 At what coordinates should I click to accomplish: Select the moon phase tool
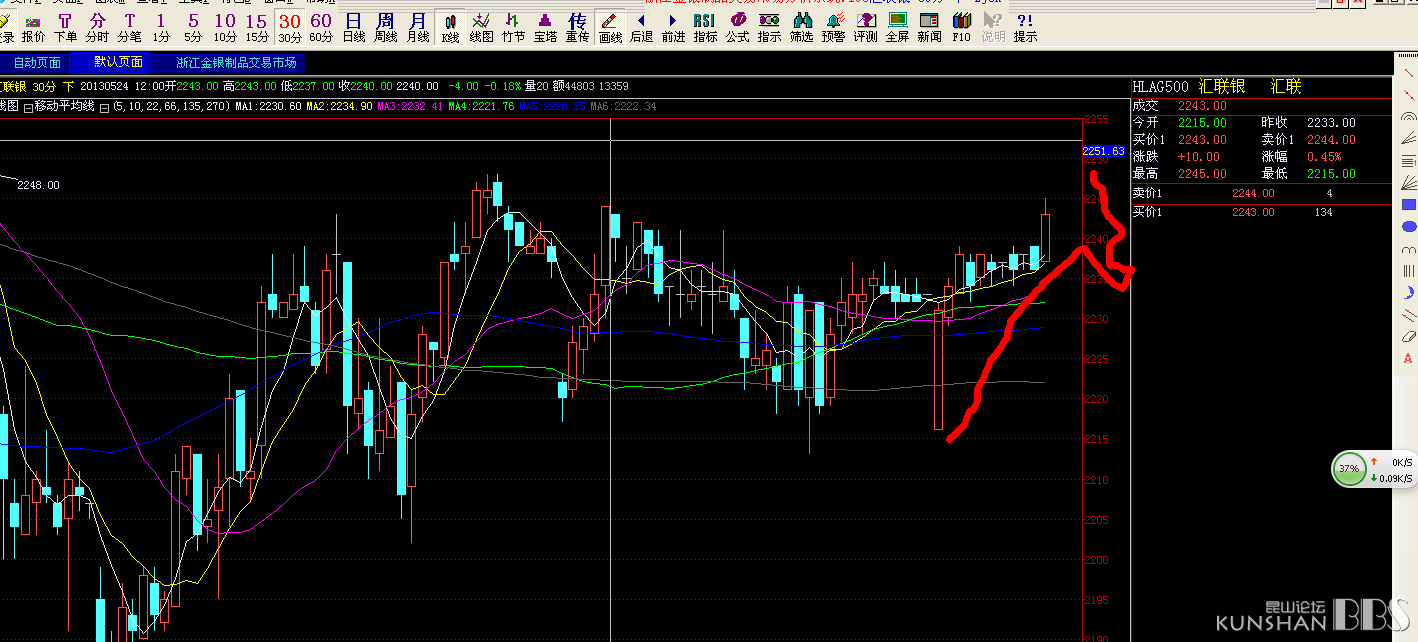(x=1409, y=293)
